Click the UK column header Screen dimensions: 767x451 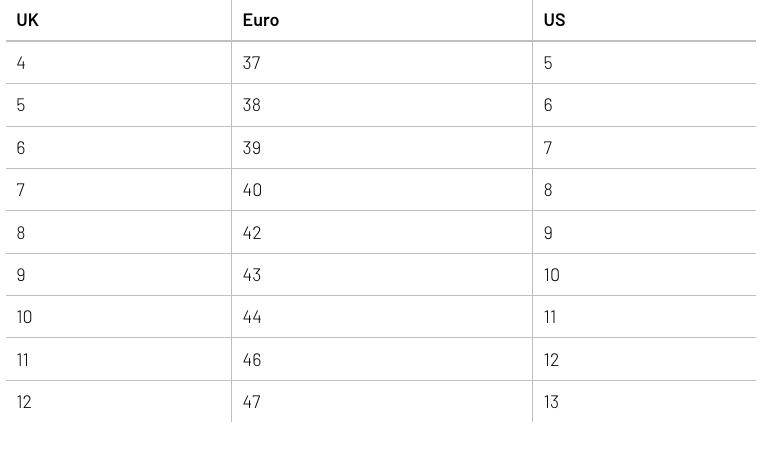pos(28,20)
